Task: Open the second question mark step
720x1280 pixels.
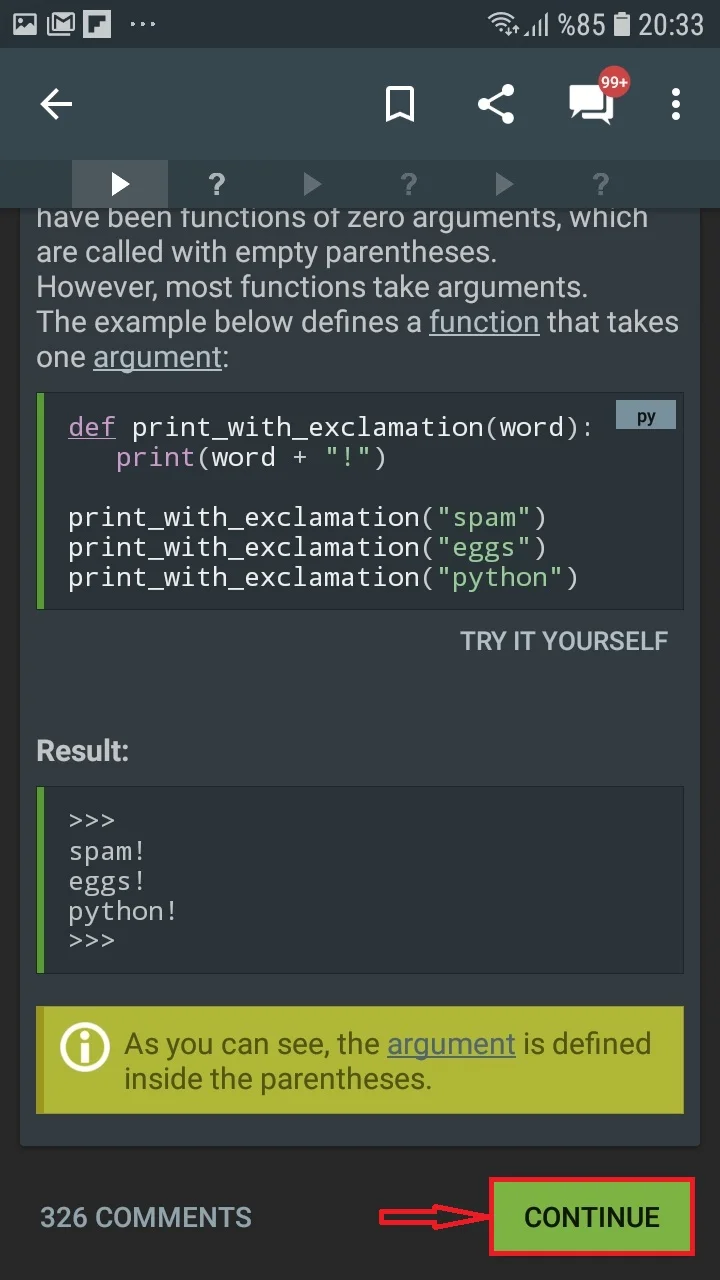Action: pos(408,184)
